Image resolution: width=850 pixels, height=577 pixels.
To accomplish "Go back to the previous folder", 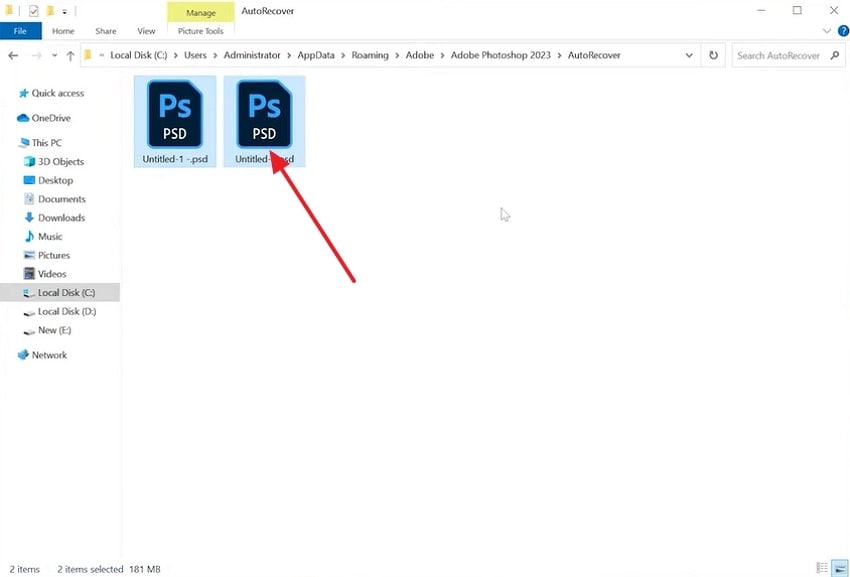I will click(x=12, y=55).
